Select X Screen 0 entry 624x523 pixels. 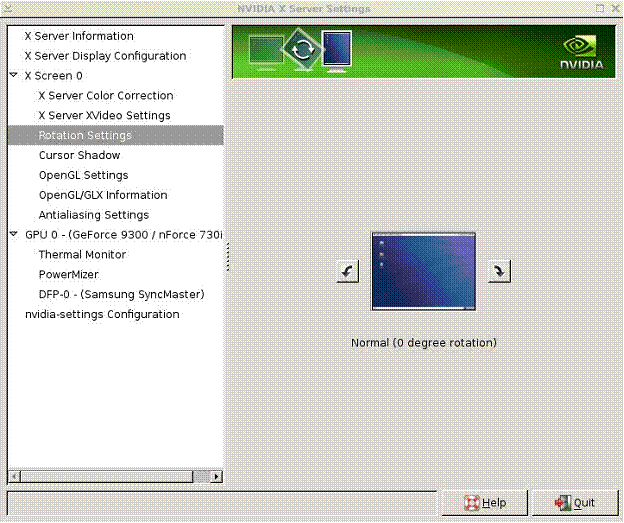pos(53,76)
